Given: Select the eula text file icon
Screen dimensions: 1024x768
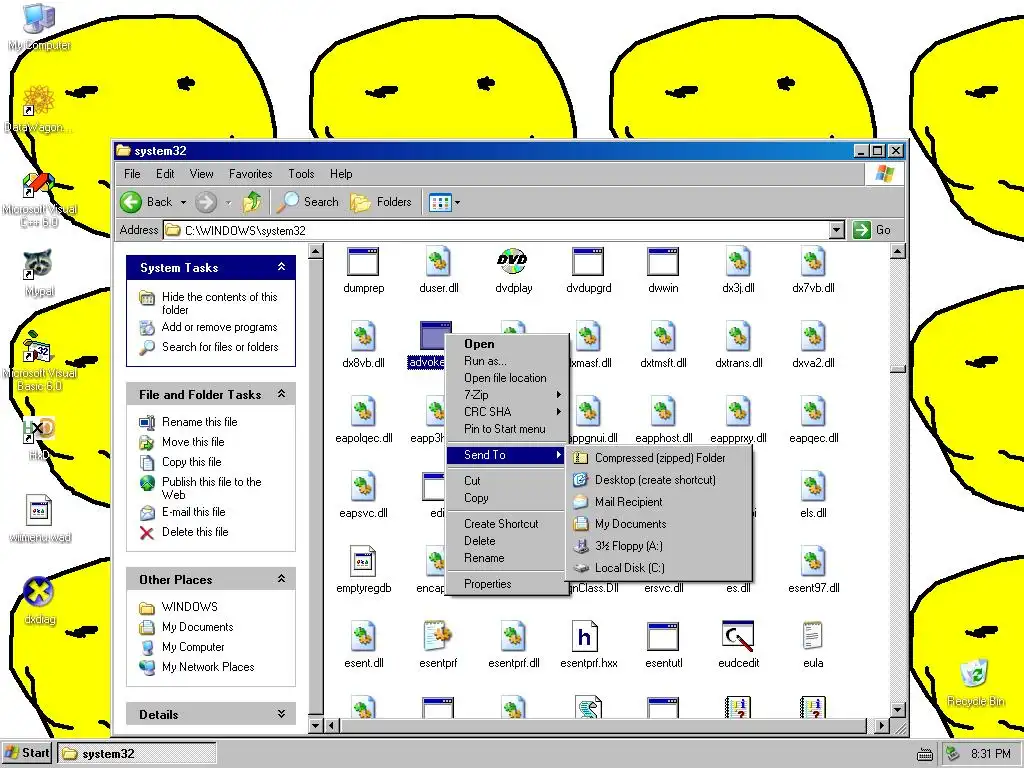Looking at the screenshot, I should [x=812, y=636].
